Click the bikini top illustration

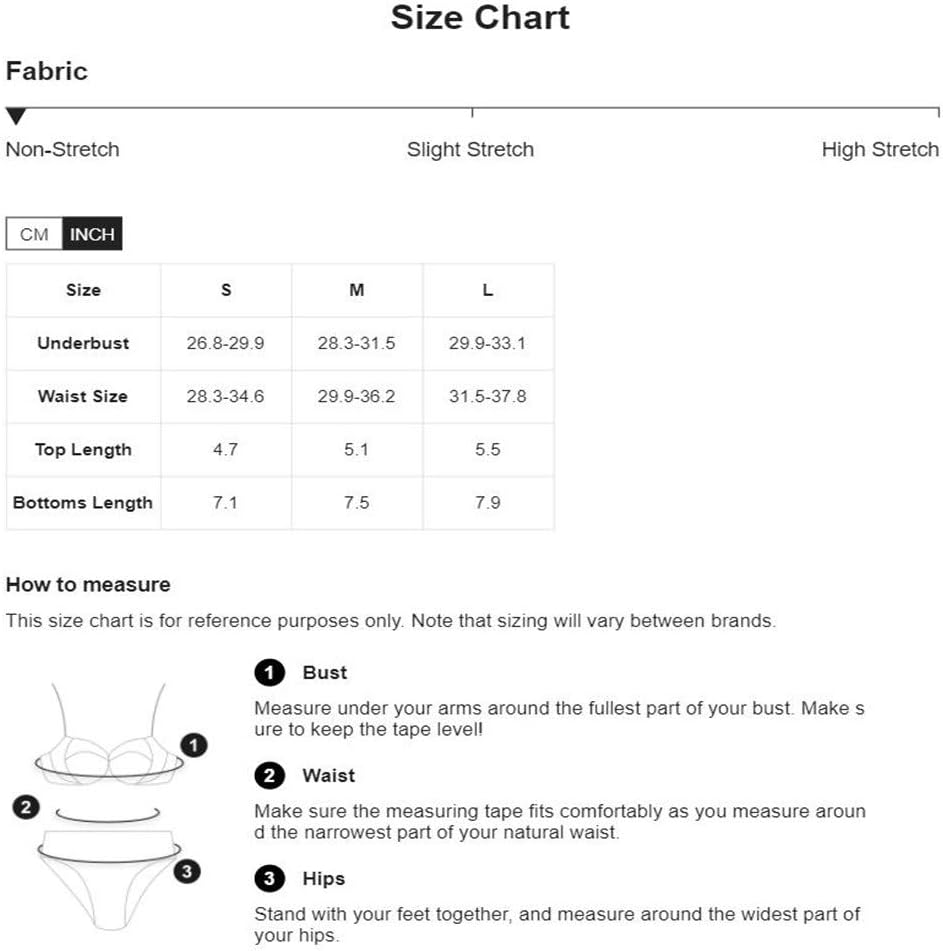coord(108,740)
